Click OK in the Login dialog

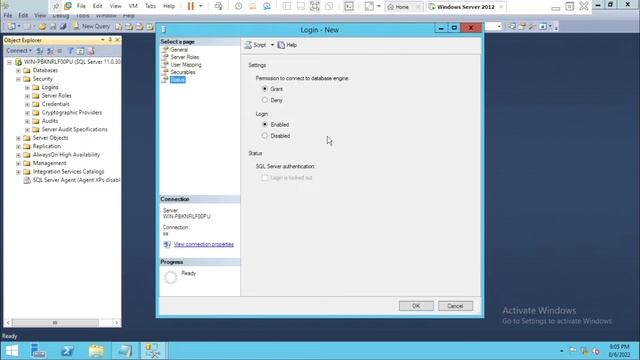coord(416,306)
